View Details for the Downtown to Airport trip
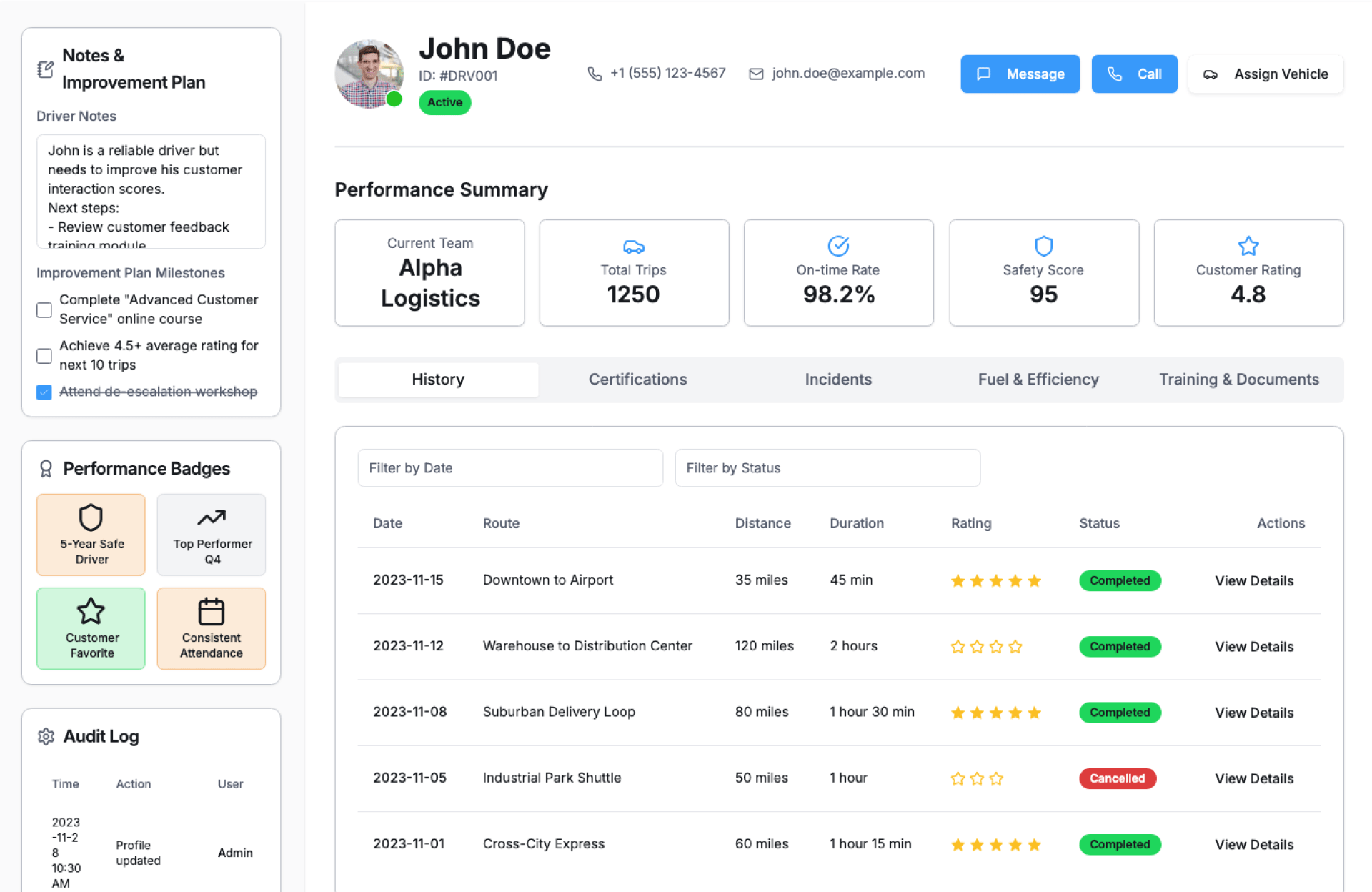 click(1254, 581)
